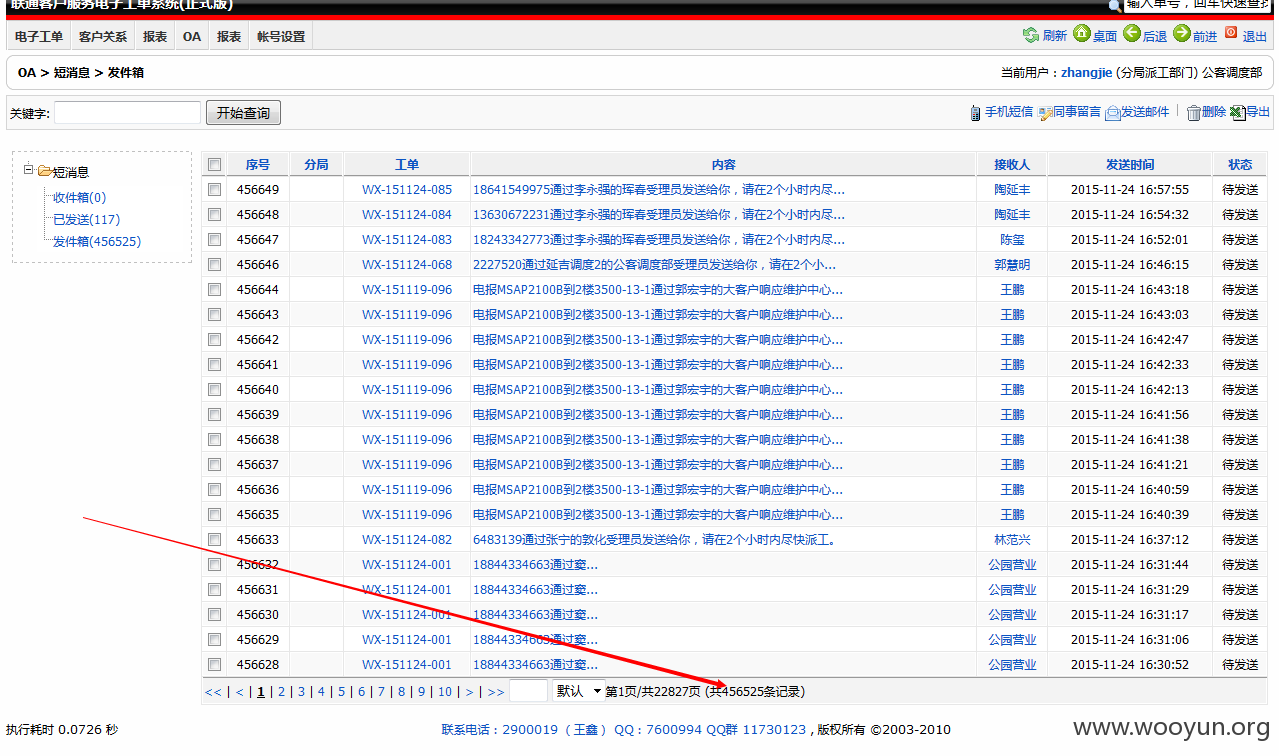Export the list with 导出
The height and width of the screenshot is (756, 1279).
click(x=1250, y=112)
